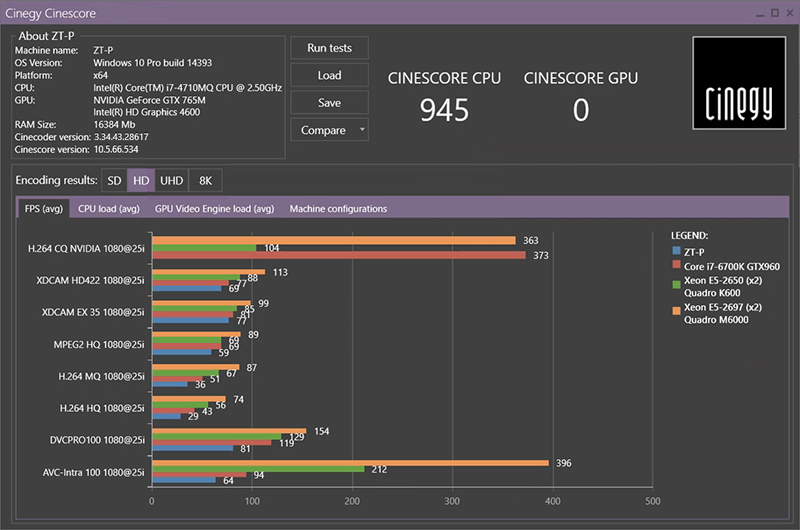Save the benchmark results
800x530 pixels.
pyautogui.click(x=329, y=103)
